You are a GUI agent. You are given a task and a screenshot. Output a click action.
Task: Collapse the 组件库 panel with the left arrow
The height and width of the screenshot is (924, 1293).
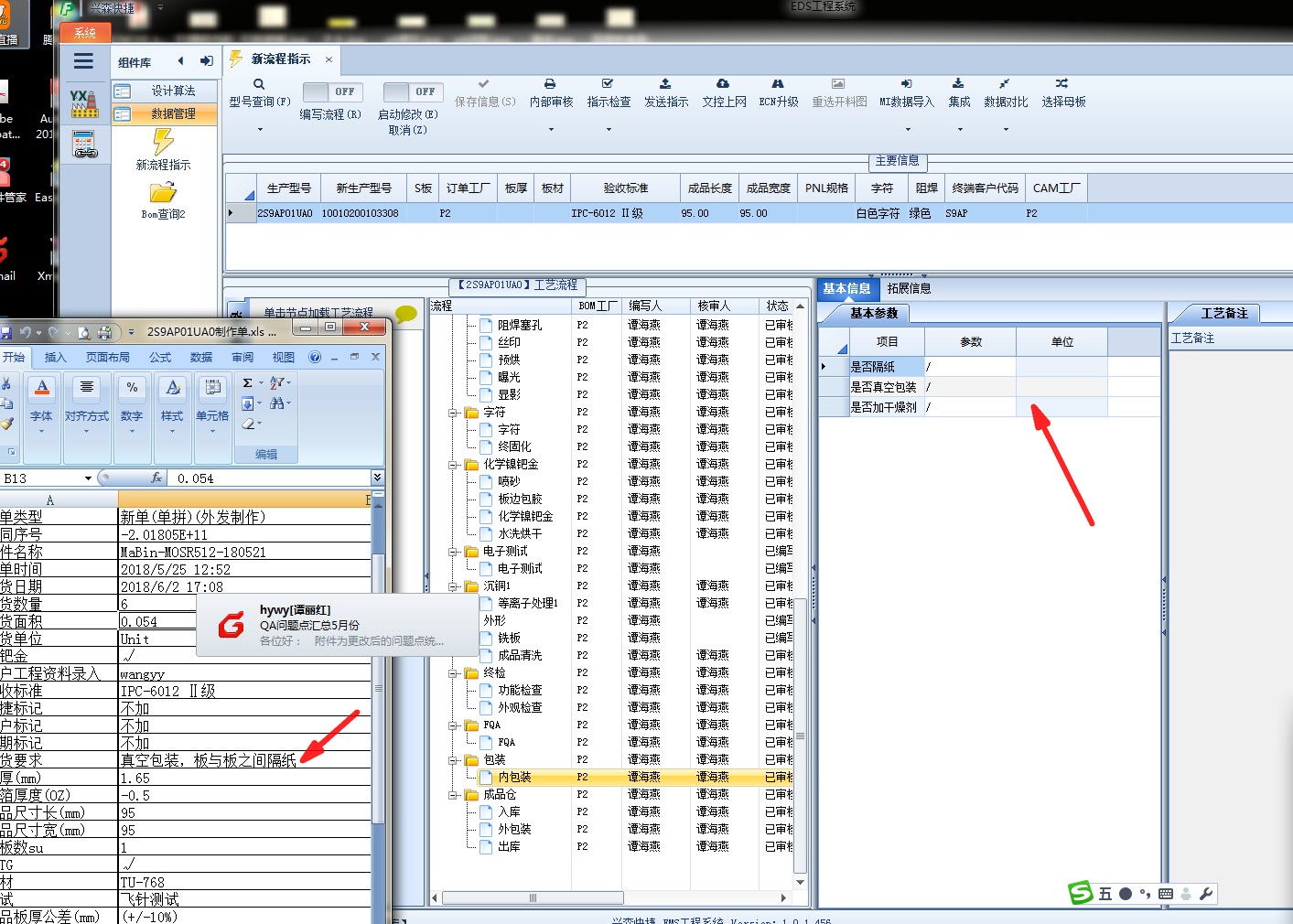click(x=180, y=61)
